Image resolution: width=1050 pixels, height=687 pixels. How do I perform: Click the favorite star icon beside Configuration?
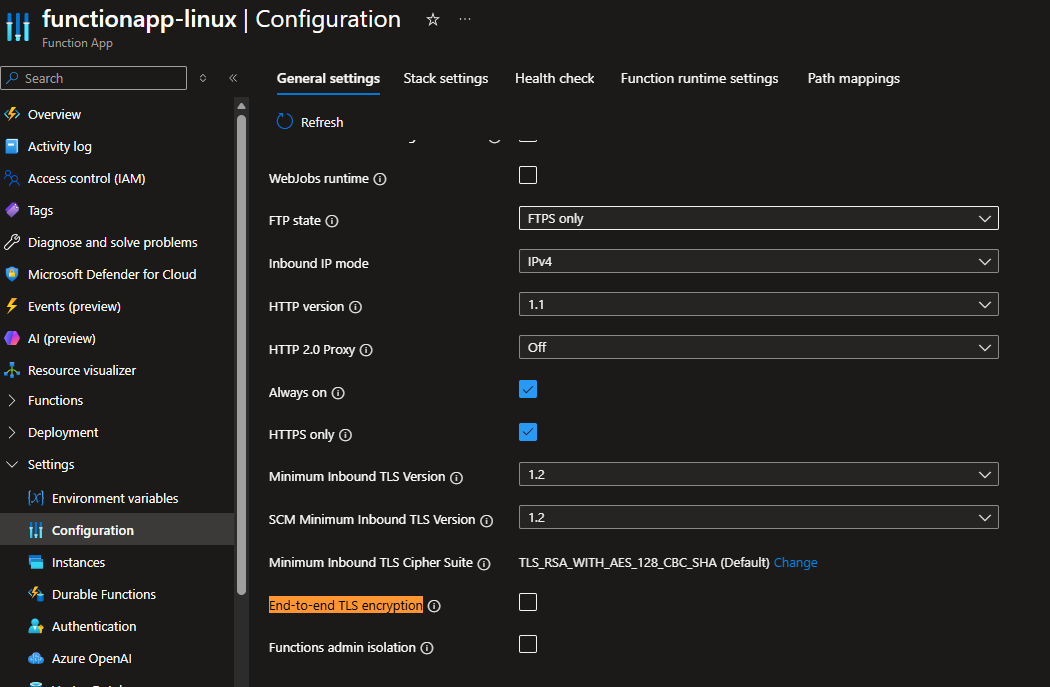pos(433,19)
